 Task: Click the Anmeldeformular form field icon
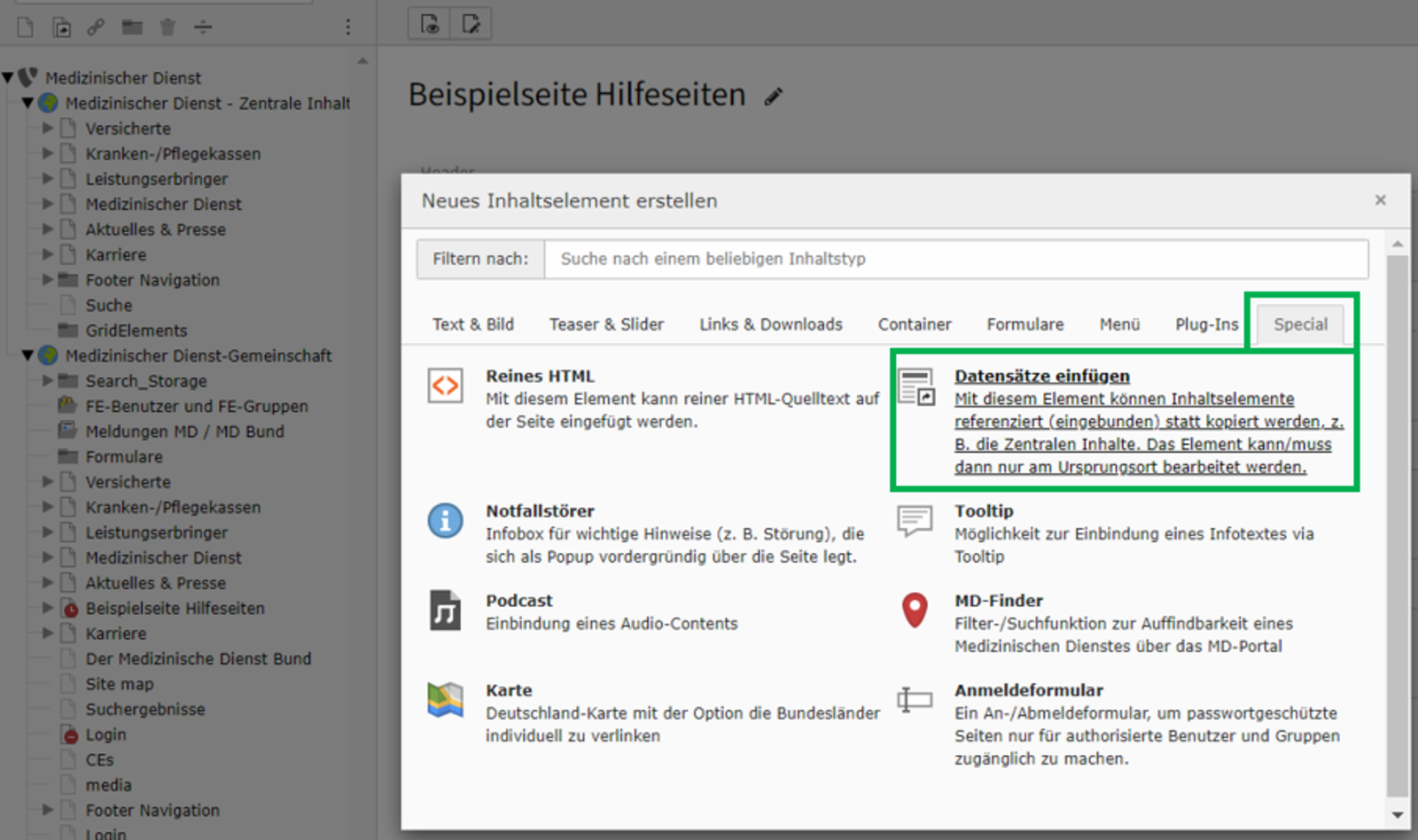pos(915,700)
